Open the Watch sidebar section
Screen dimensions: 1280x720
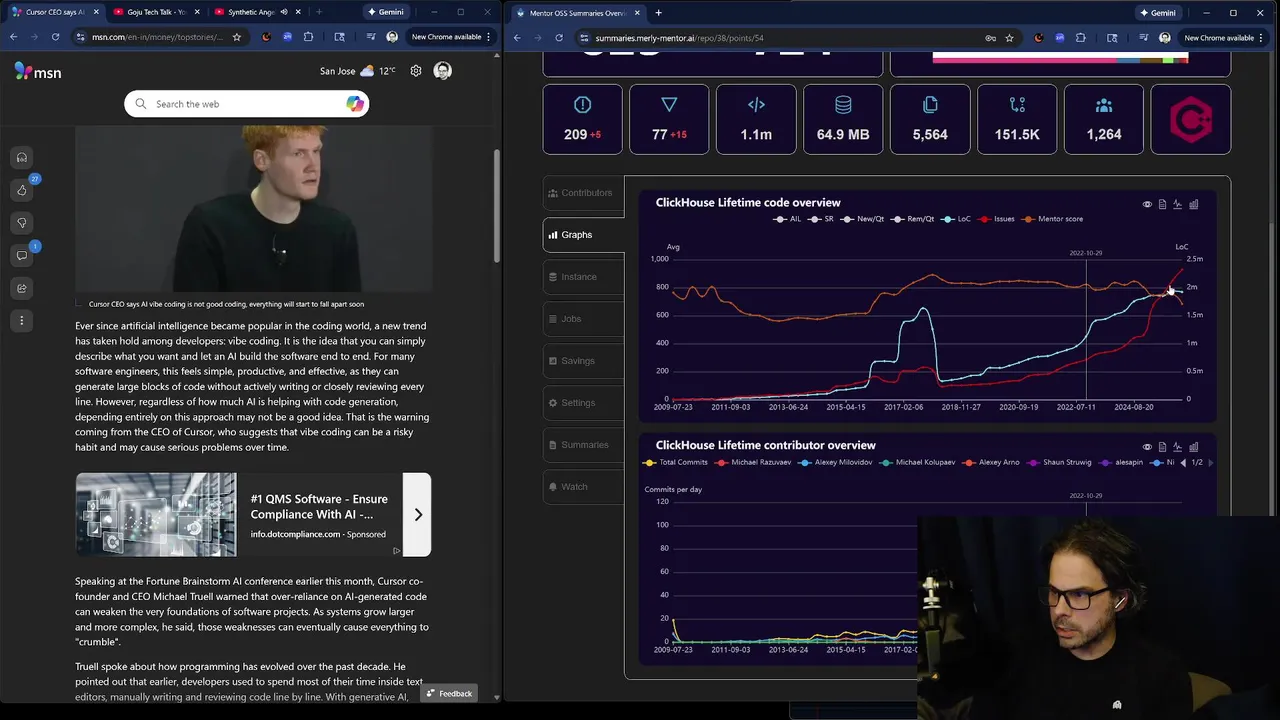tap(583, 487)
